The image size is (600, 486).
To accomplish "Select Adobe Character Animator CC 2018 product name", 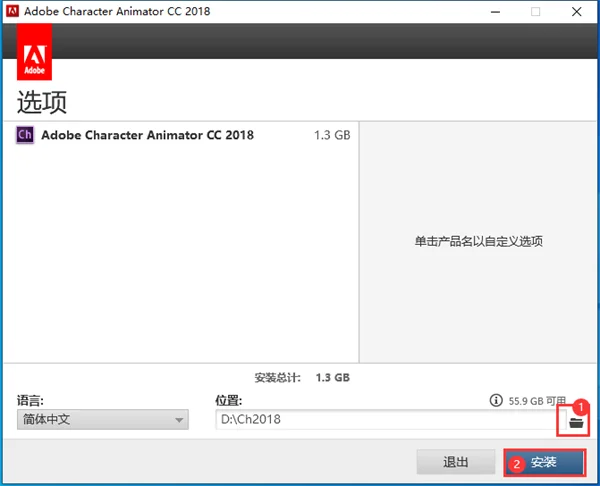I will coord(147,135).
